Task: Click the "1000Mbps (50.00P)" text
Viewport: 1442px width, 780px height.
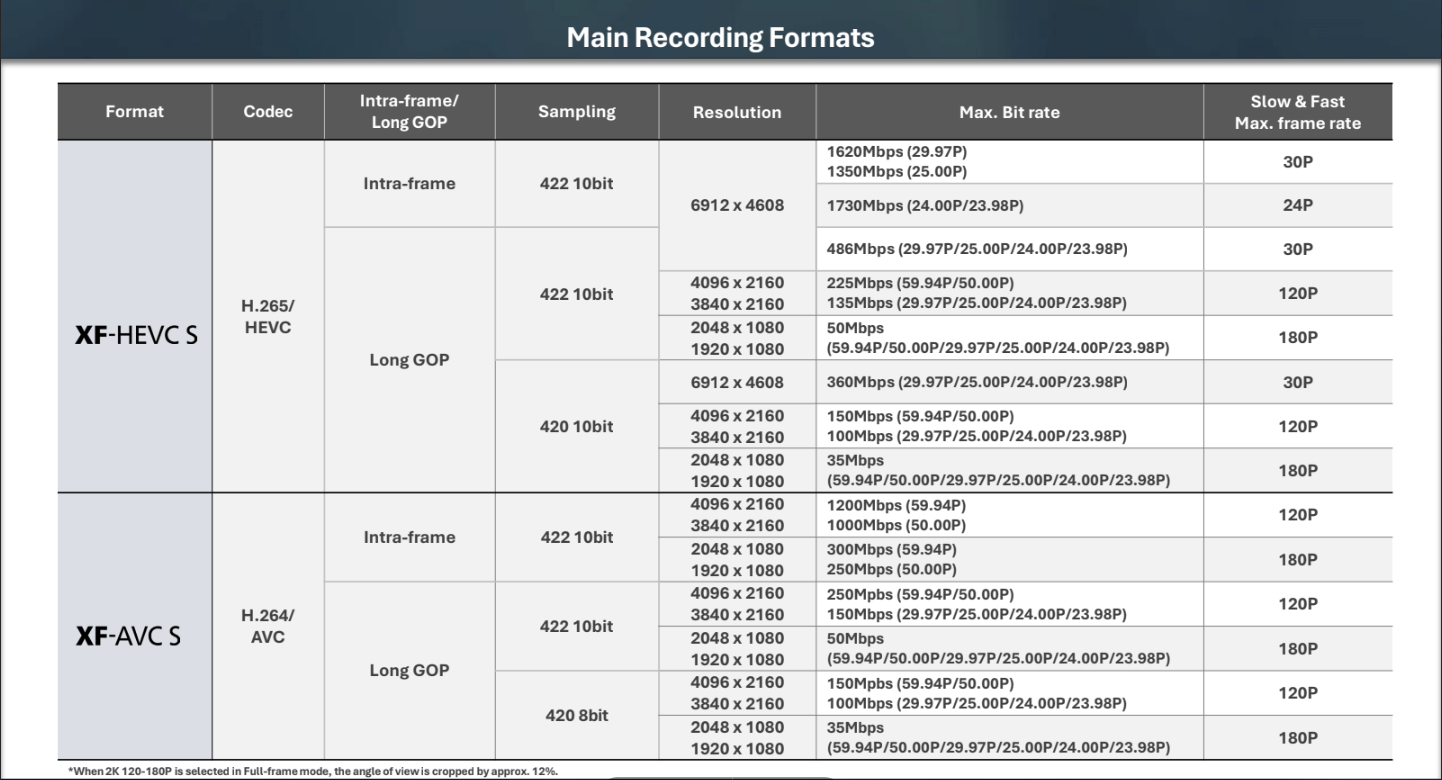Action: pyautogui.click(x=896, y=525)
